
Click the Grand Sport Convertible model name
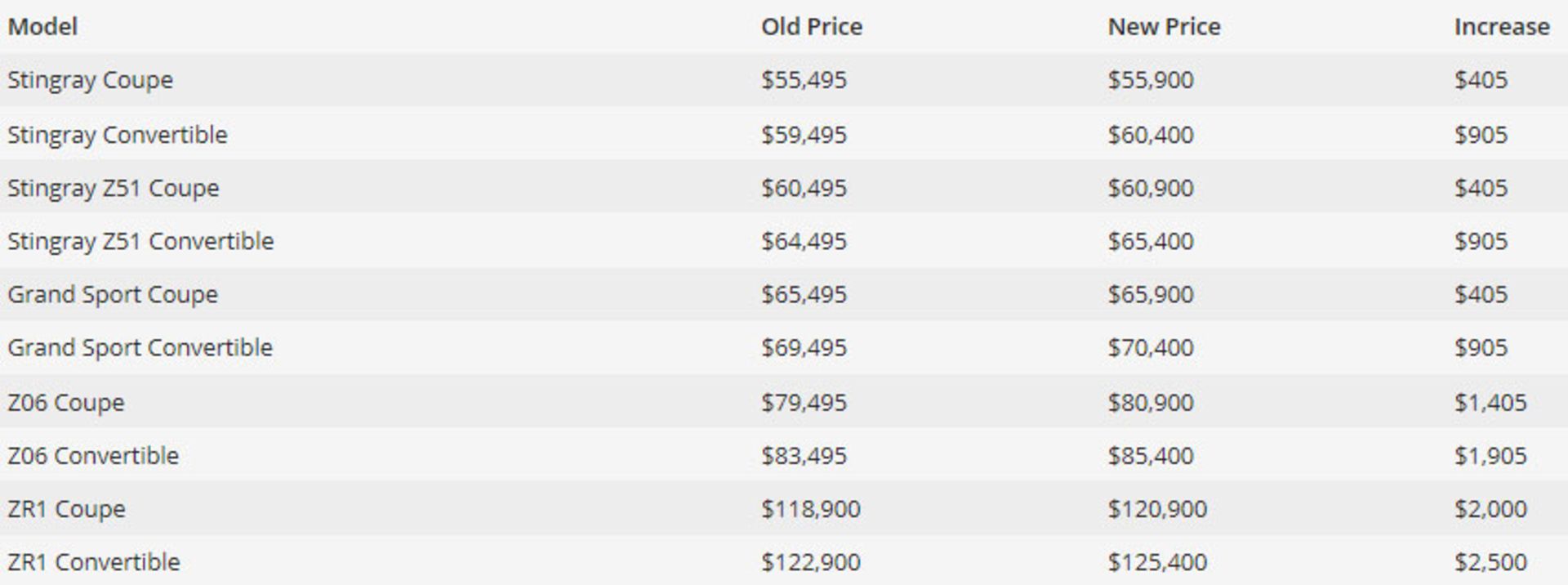point(140,347)
